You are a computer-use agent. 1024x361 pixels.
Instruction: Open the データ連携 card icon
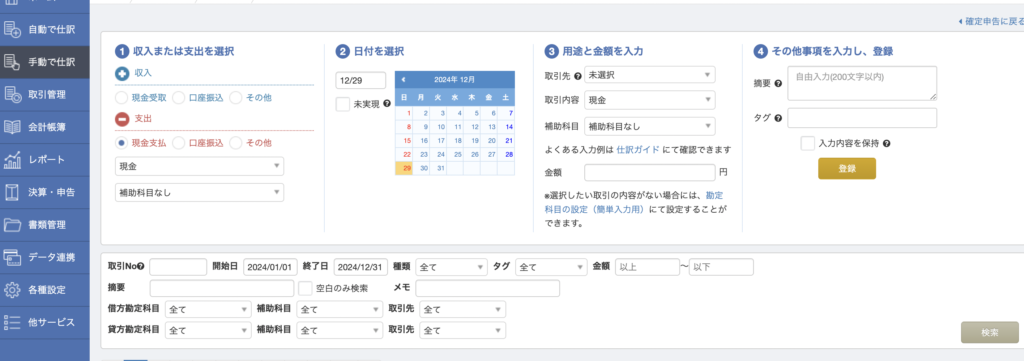12,257
